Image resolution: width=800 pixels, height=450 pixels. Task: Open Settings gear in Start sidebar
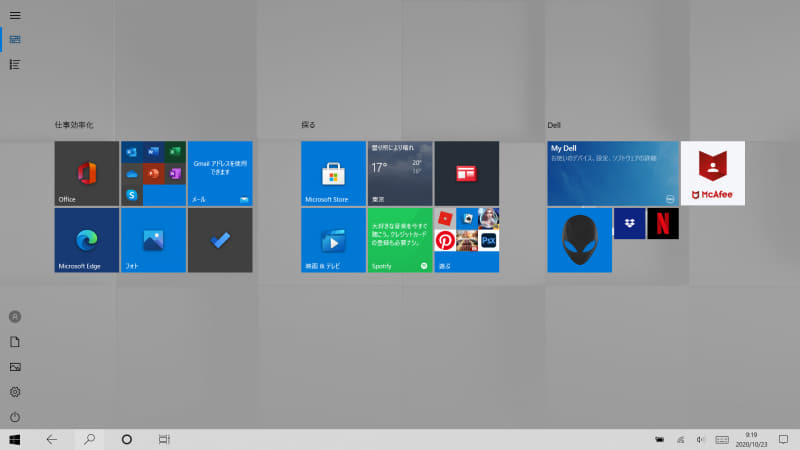click(15, 392)
